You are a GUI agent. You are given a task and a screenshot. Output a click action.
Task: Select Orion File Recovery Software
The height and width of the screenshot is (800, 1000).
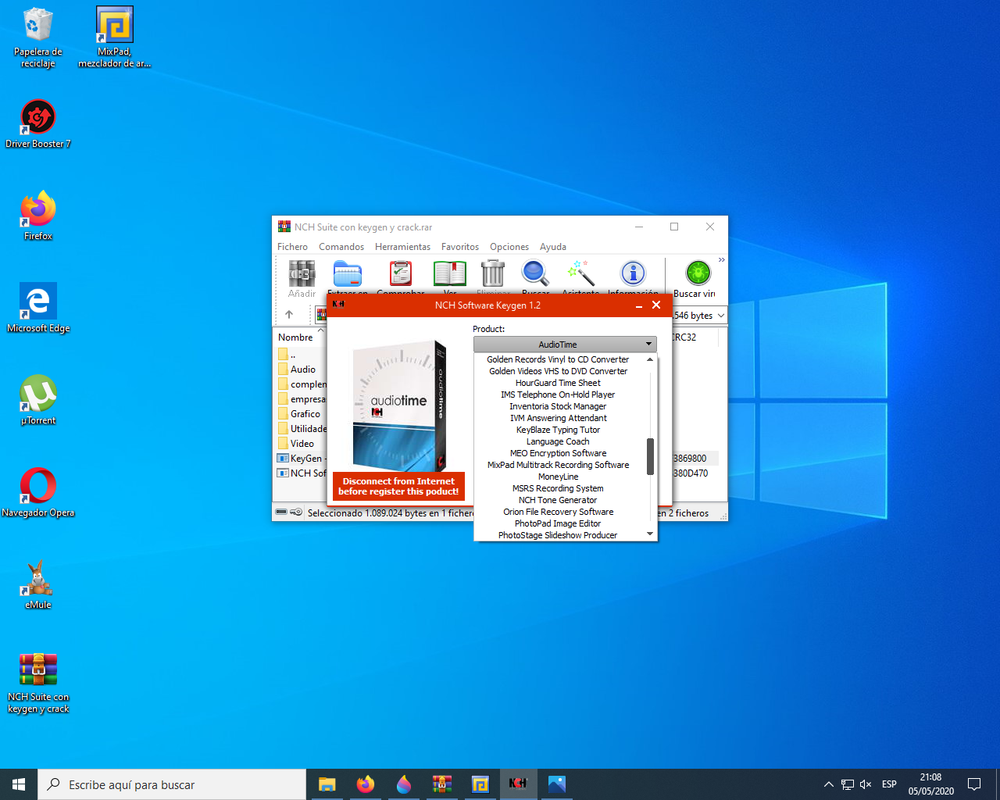[x=558, y=512]
